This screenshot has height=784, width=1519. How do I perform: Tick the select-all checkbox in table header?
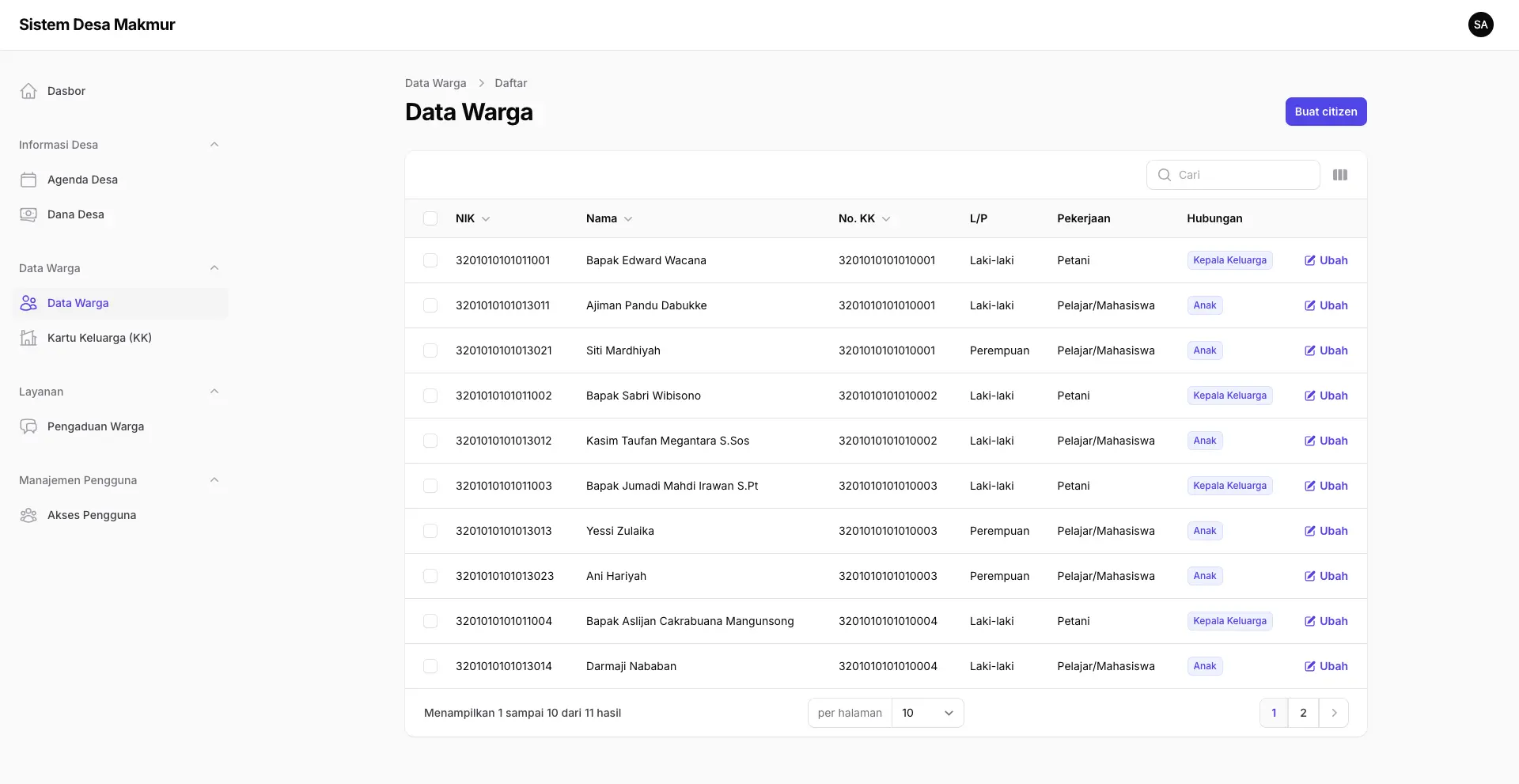430,218
